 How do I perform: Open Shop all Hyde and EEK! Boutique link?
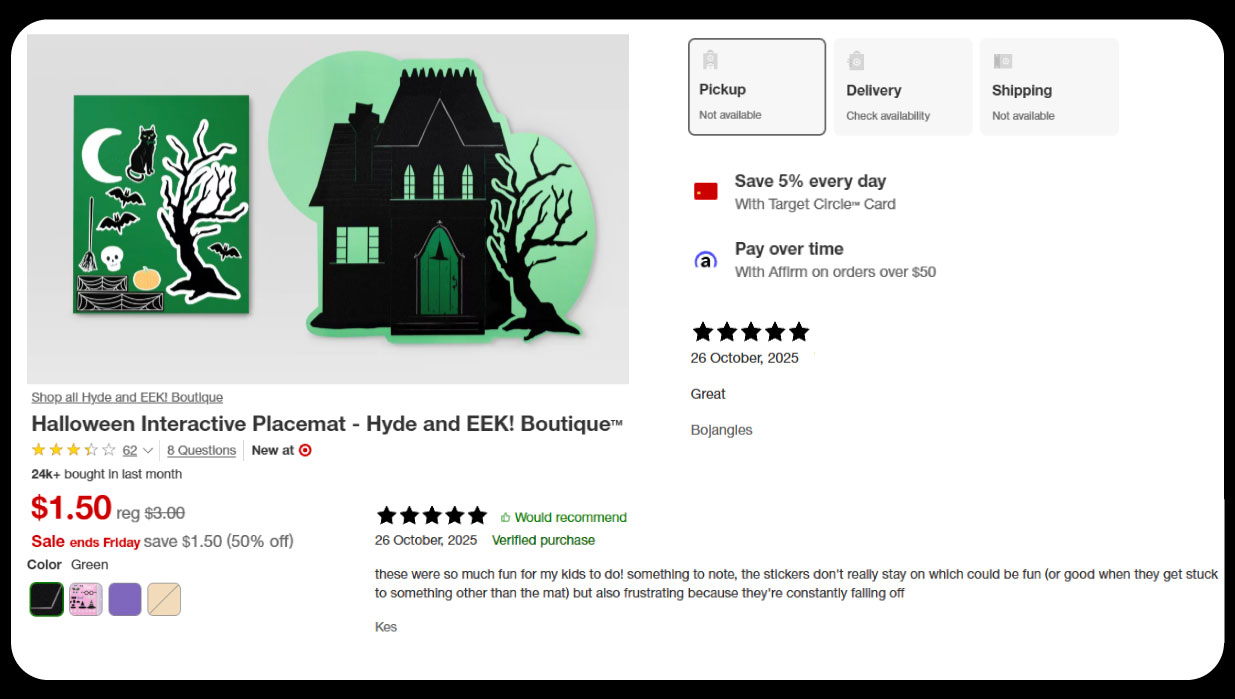[x=127, y=397]
